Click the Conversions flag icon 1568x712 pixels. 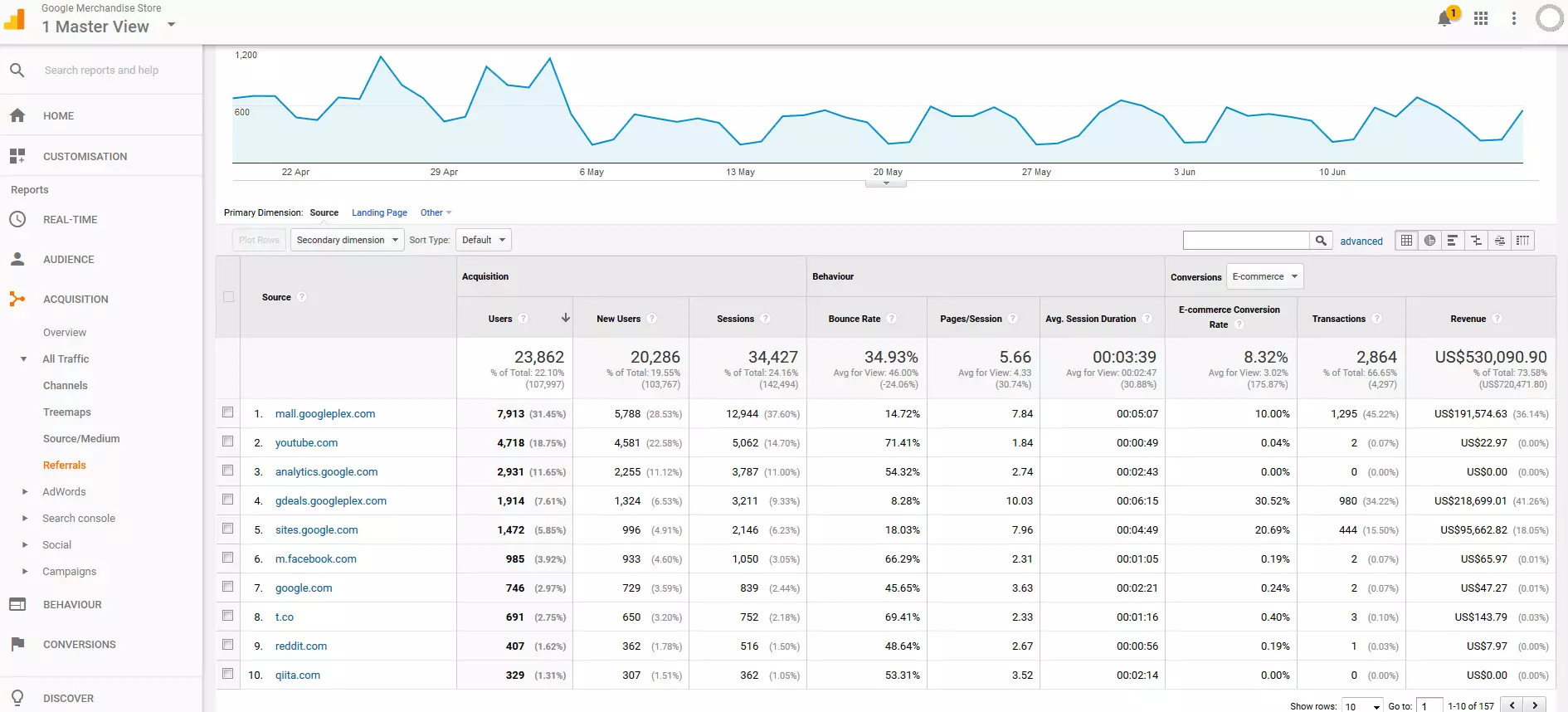click(x=17, y=644)
